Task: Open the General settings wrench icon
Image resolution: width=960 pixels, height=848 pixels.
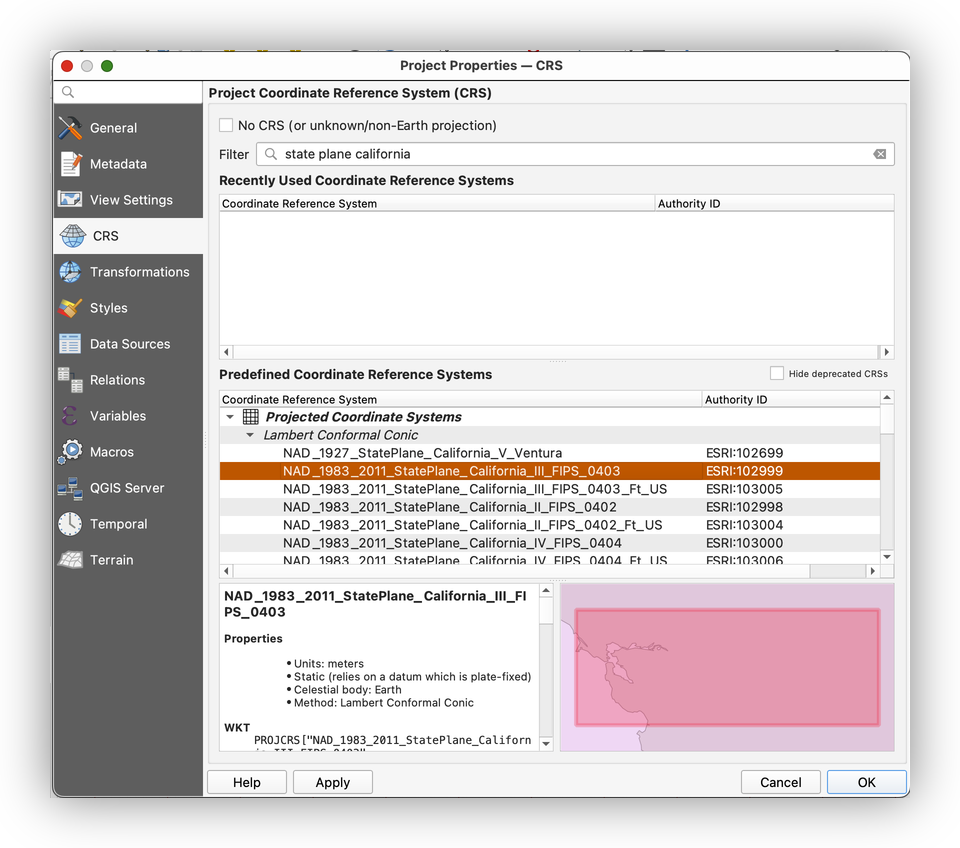Action: point(70,128)
